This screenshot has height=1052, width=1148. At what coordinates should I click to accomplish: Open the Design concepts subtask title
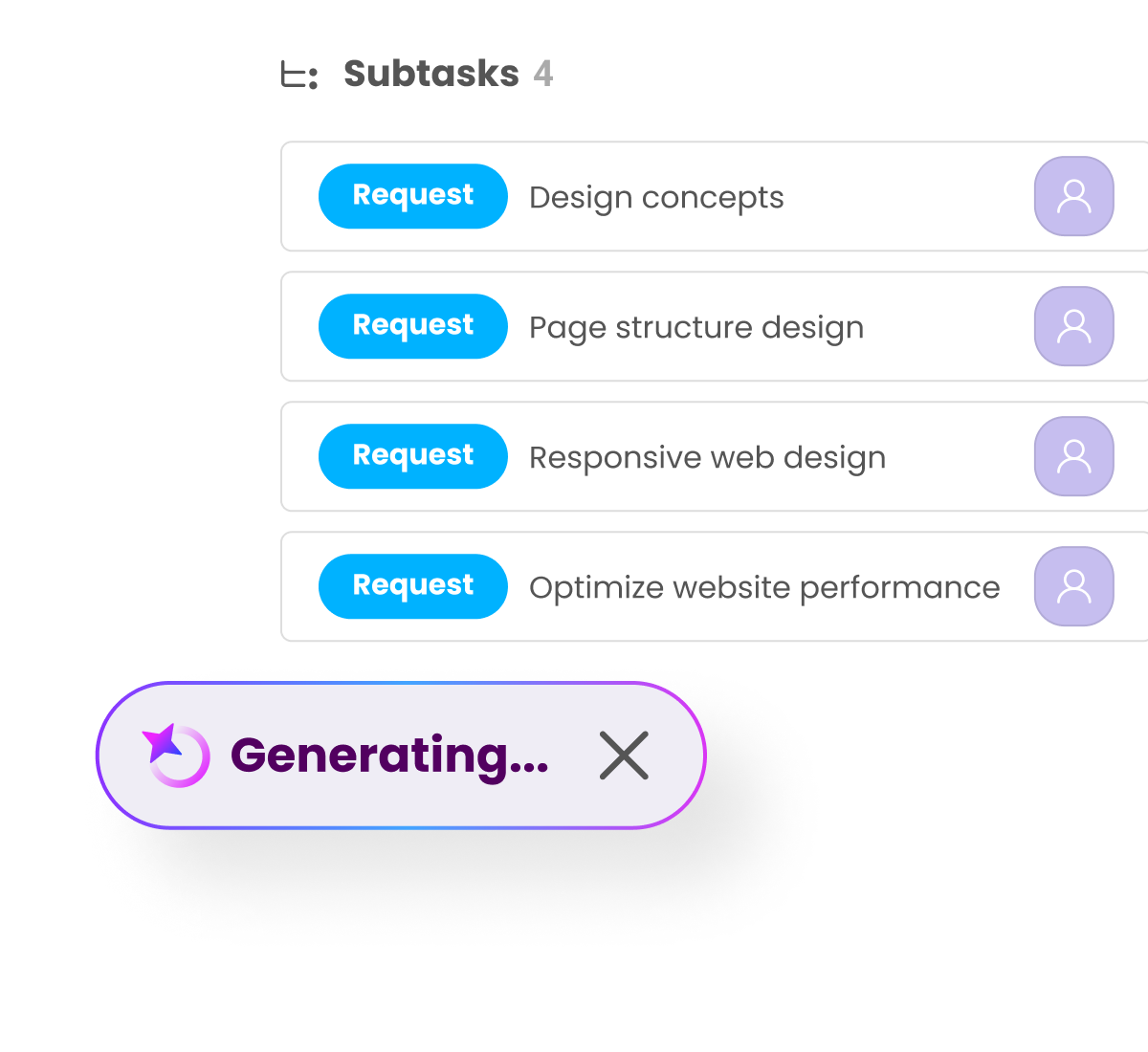point(656,198)
